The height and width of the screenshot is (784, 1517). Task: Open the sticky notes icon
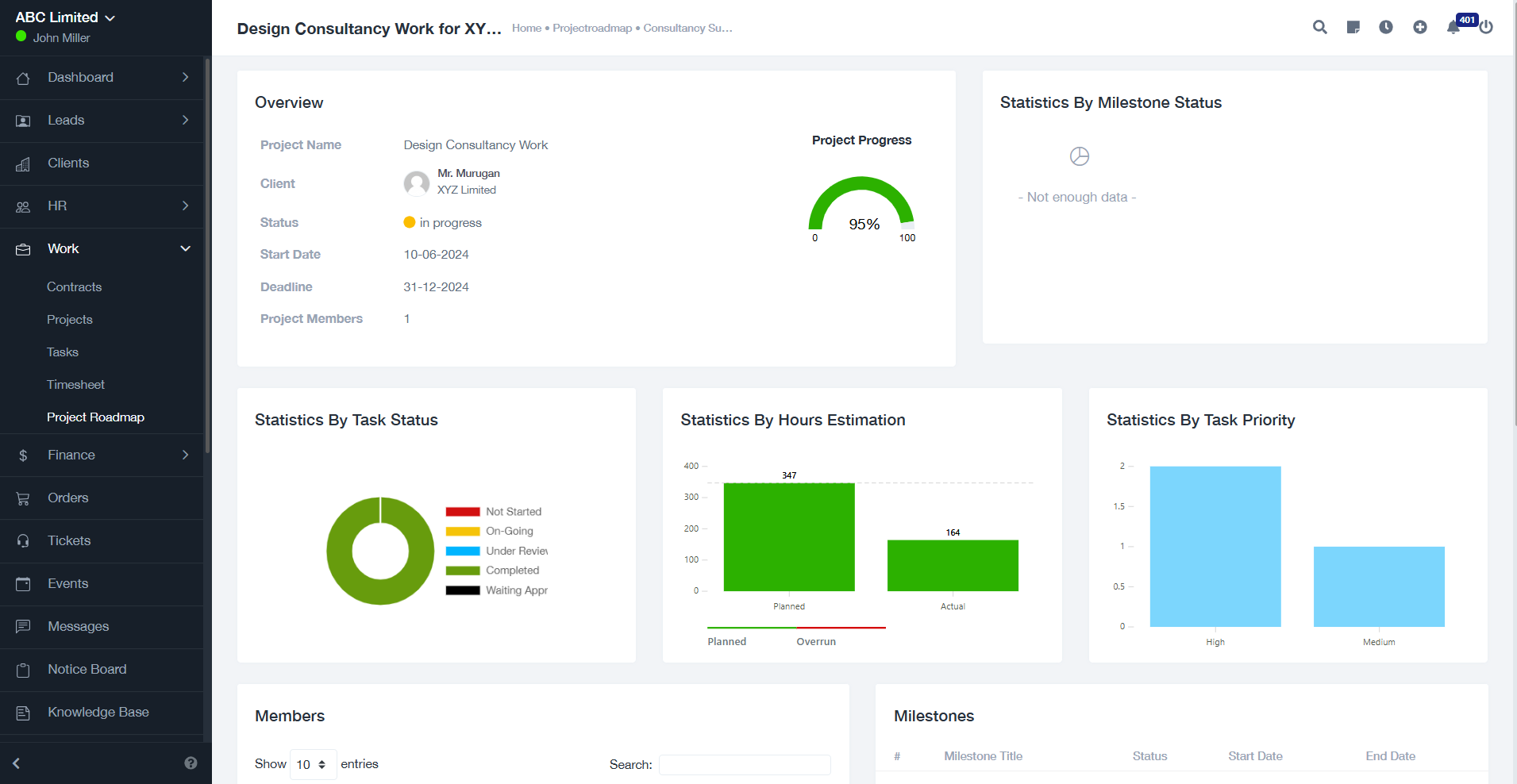(x=1353, y=27)
